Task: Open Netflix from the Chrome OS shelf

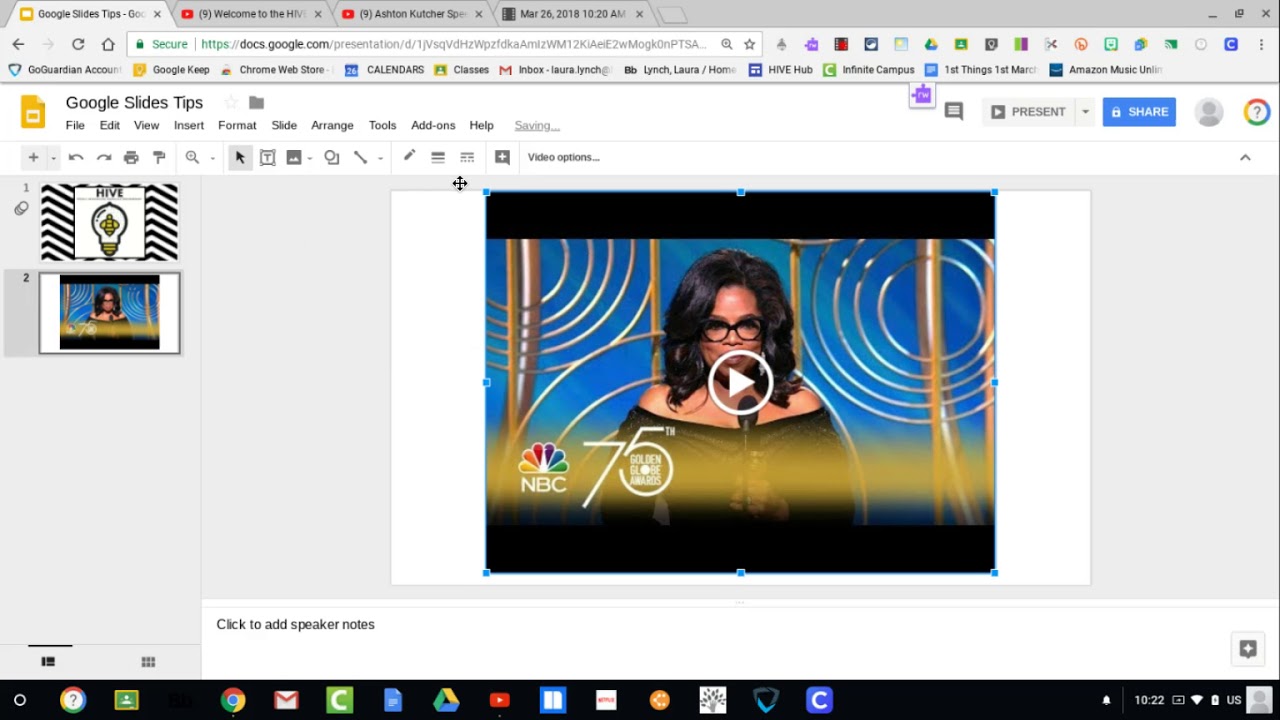Action: point(606,700)
